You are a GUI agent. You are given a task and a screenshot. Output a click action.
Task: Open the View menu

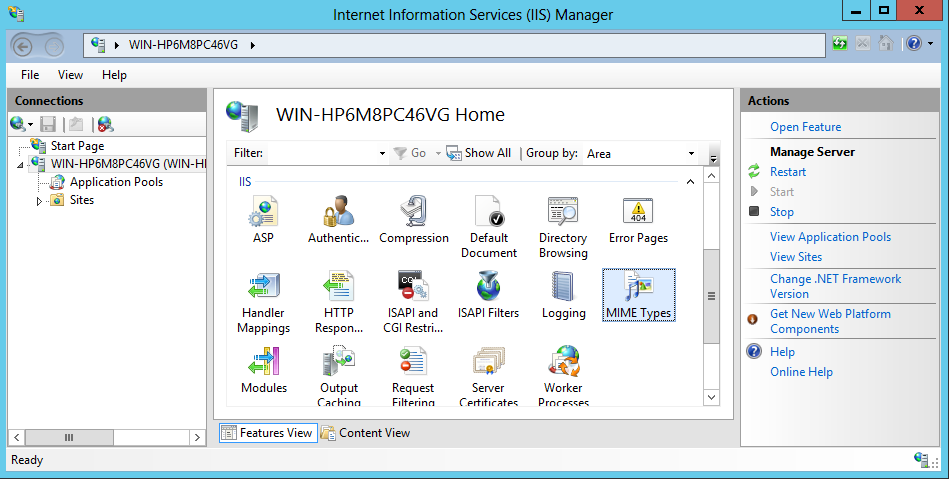coord(70,75)
